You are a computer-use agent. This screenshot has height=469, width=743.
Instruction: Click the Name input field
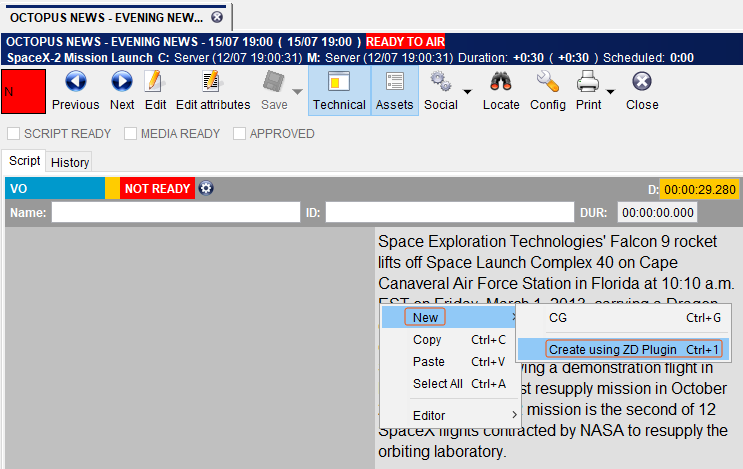[175, 212]
